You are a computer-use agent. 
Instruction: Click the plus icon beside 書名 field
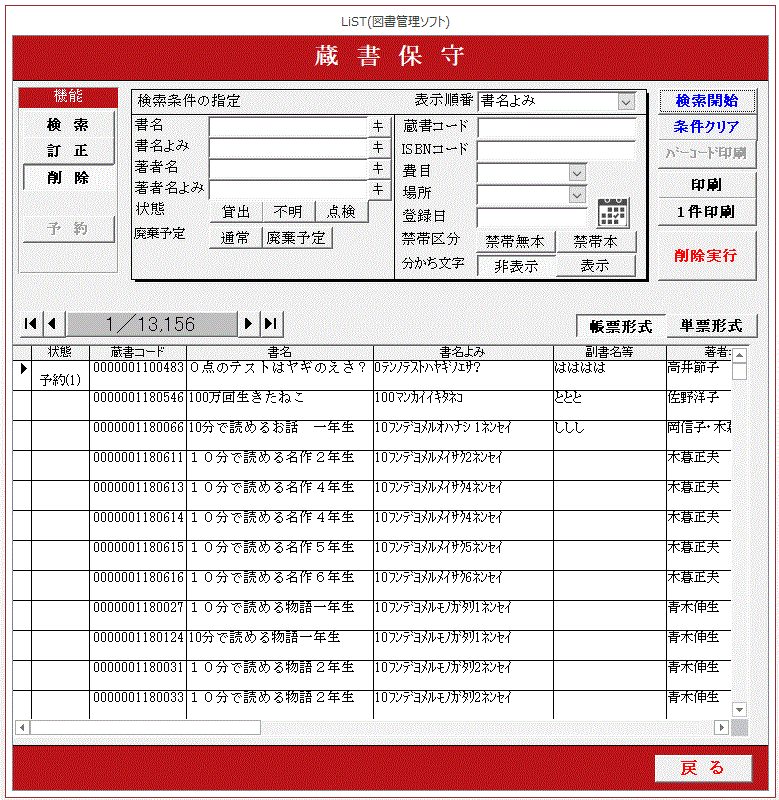pos(378,126)
